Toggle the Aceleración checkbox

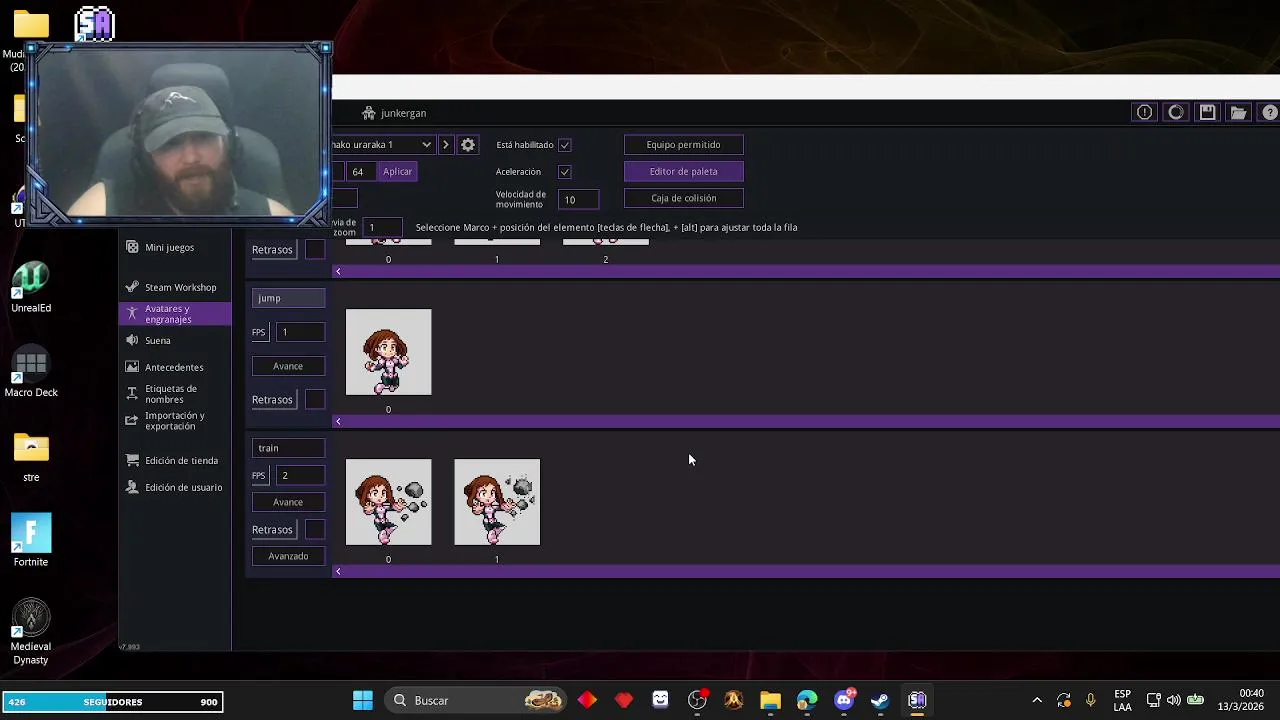[x=565, y=172]
